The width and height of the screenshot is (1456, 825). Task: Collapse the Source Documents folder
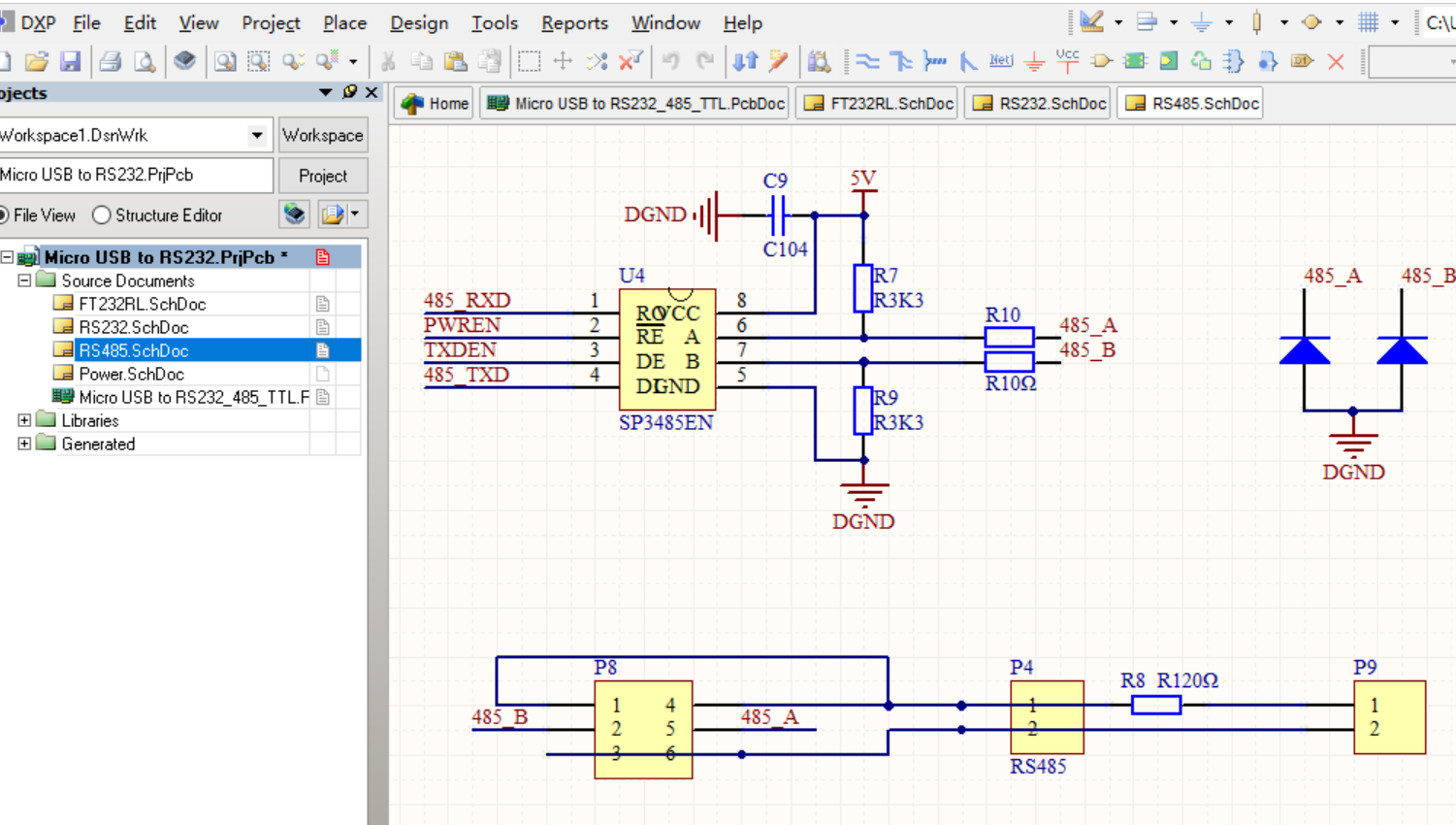coord(23,280)
